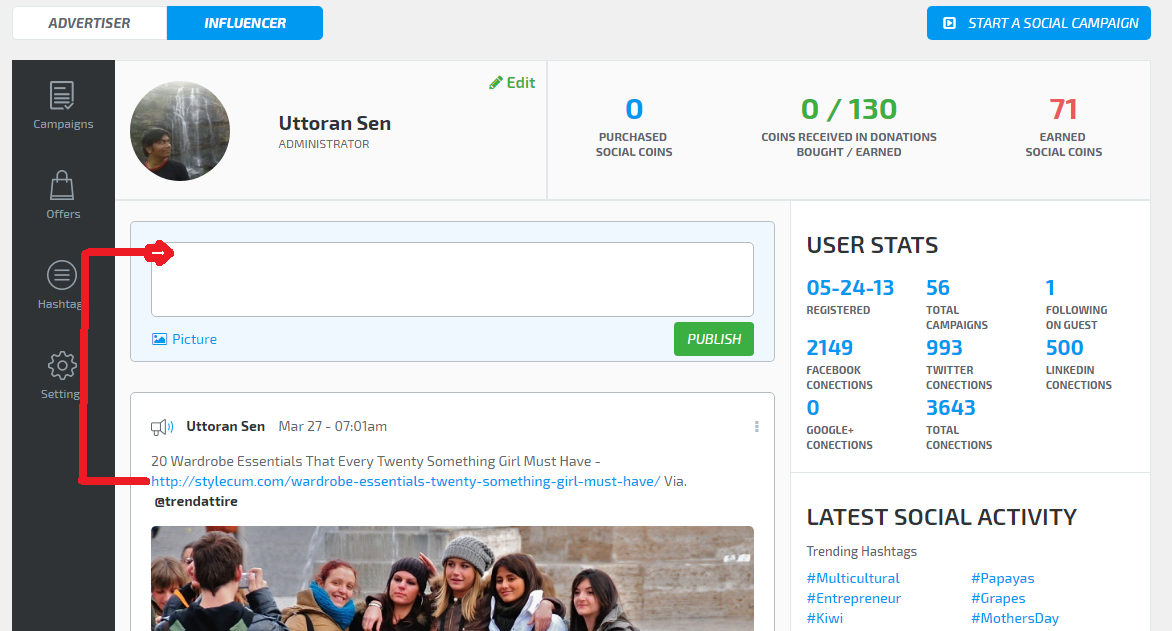Click the 1 following on guest stat

click(1050, 288)
